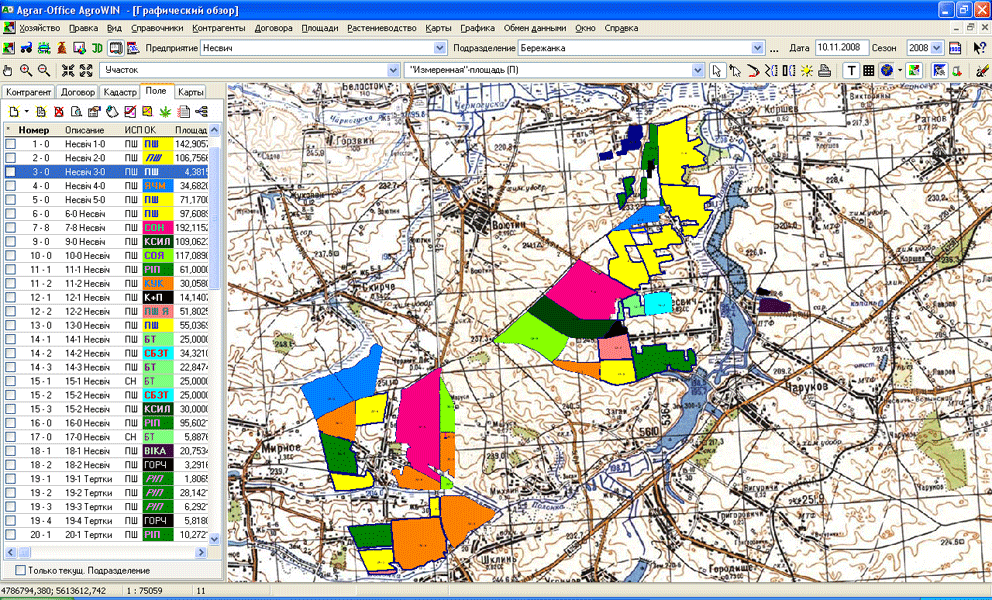Screen dimensions: 992x600
Task: Open the Справочники menu
Action: click(x=158, y=28)
